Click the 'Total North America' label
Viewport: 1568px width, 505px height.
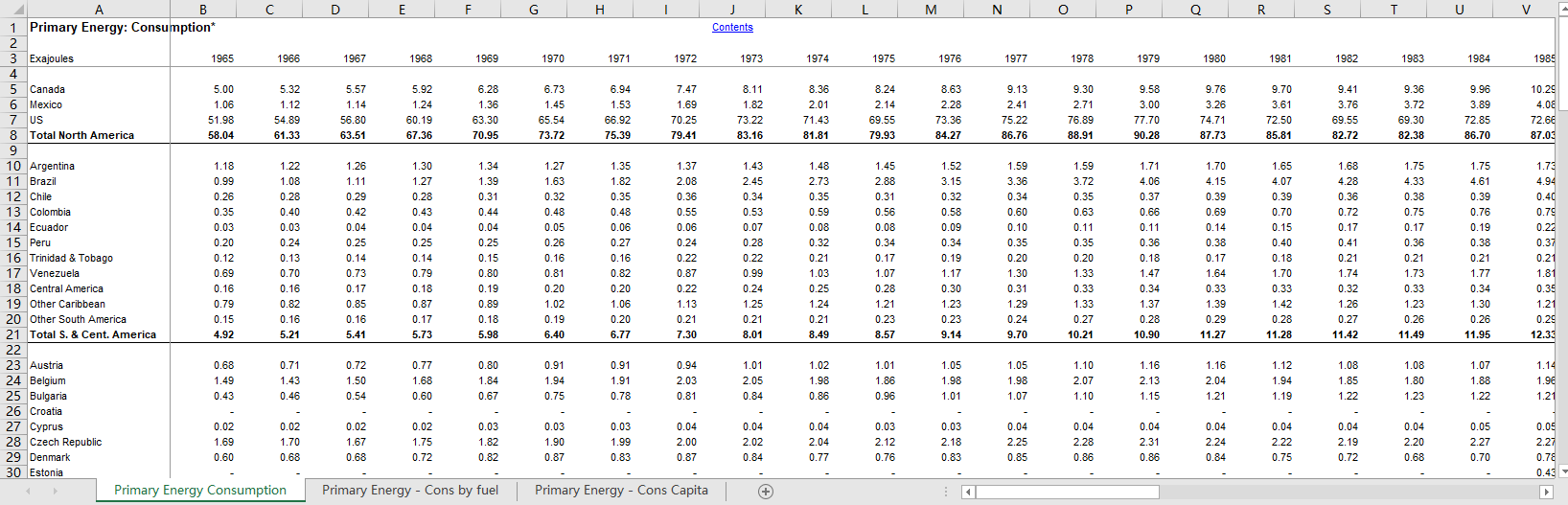coord(81,135)
